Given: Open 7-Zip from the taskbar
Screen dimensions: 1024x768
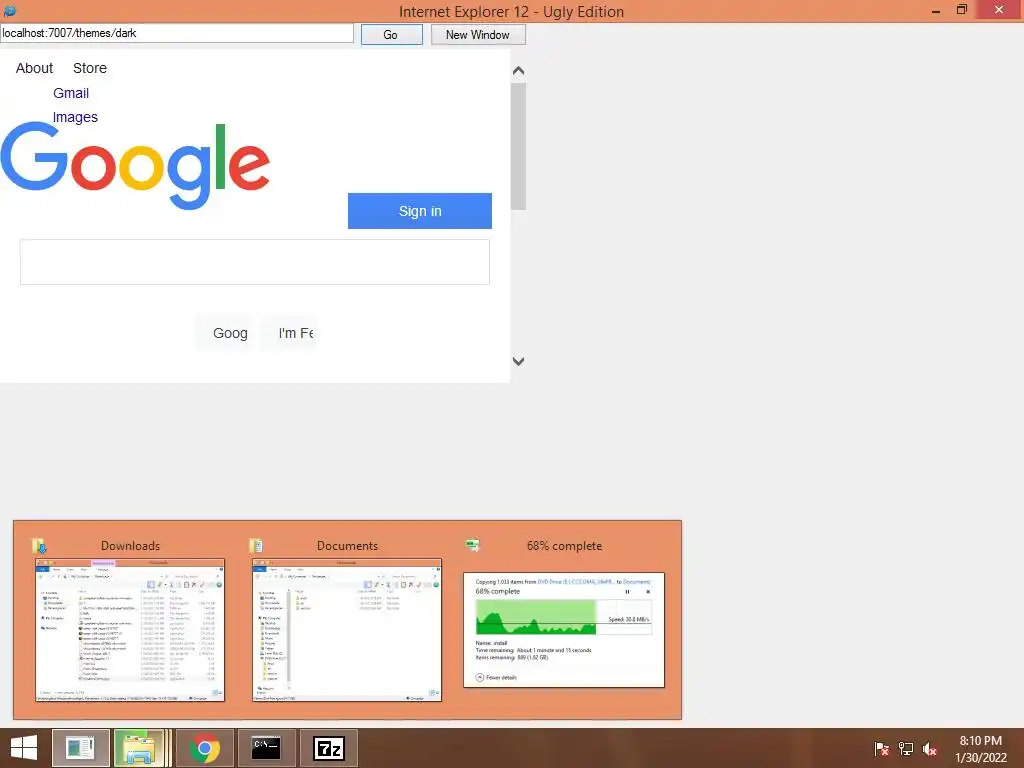Looking at the screenshot, I should (x=328, y=748).
